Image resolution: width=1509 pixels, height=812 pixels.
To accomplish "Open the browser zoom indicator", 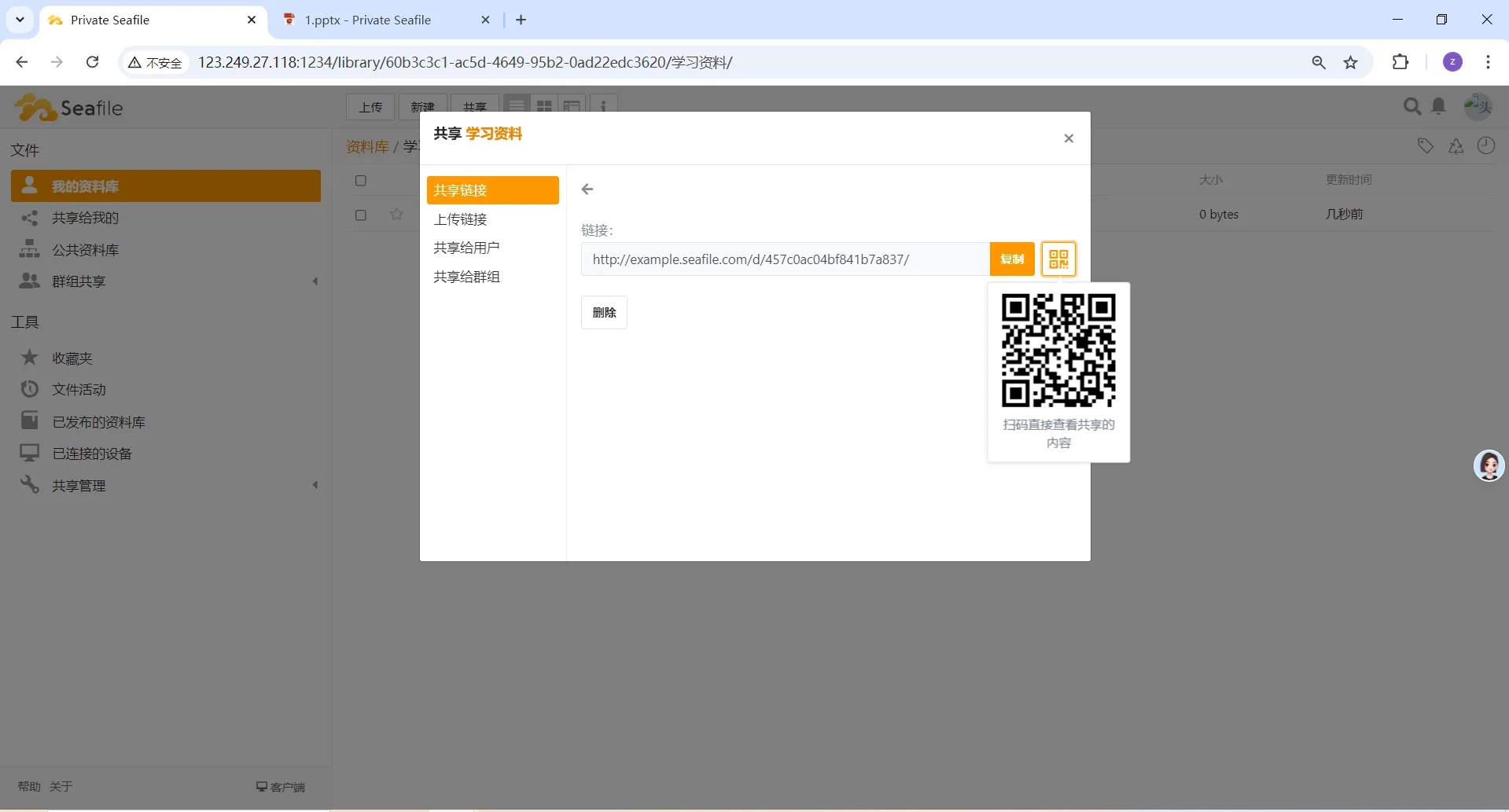I will coord(1319,63).
